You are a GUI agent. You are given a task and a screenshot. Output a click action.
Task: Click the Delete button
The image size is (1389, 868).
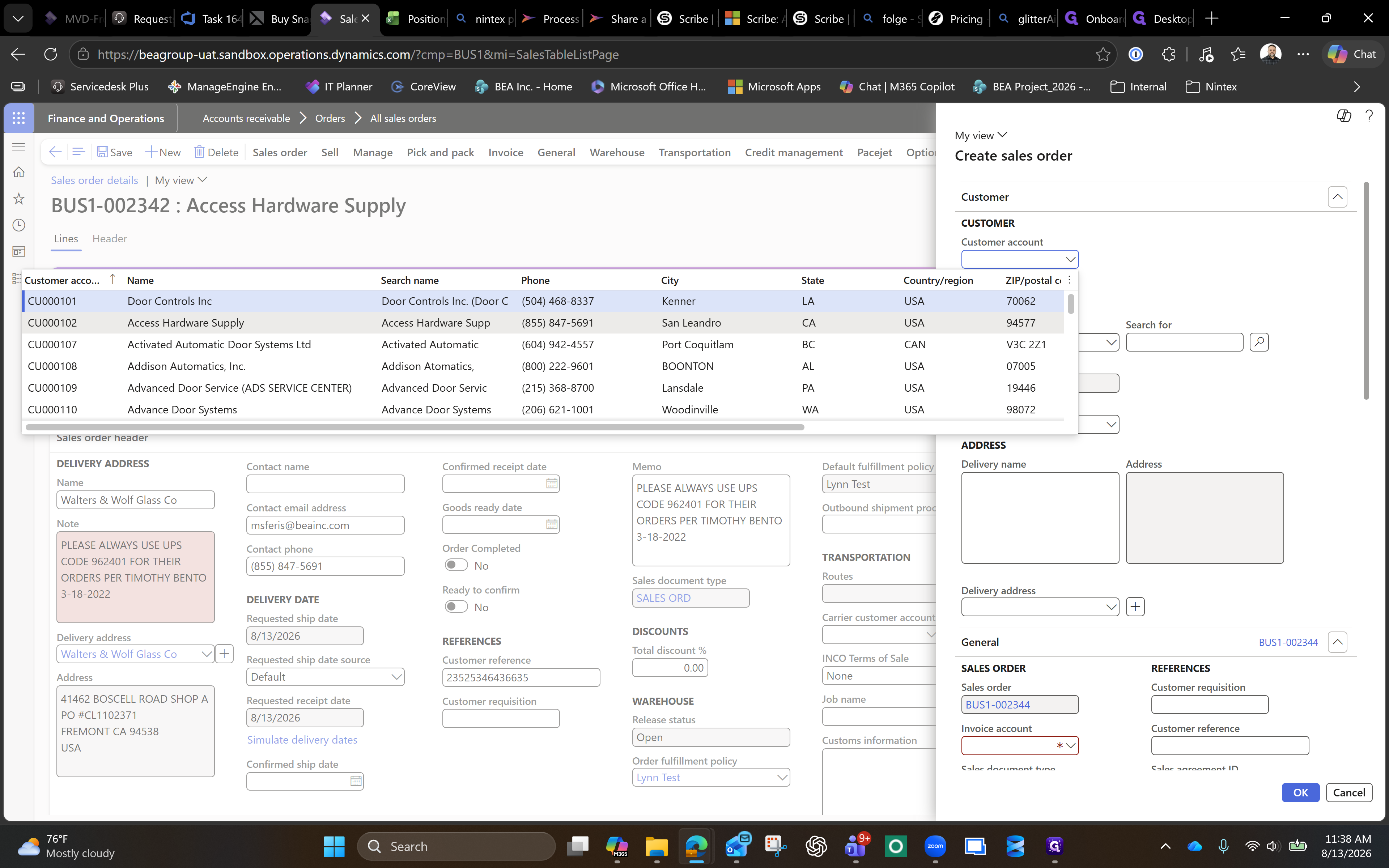point(216,152)
